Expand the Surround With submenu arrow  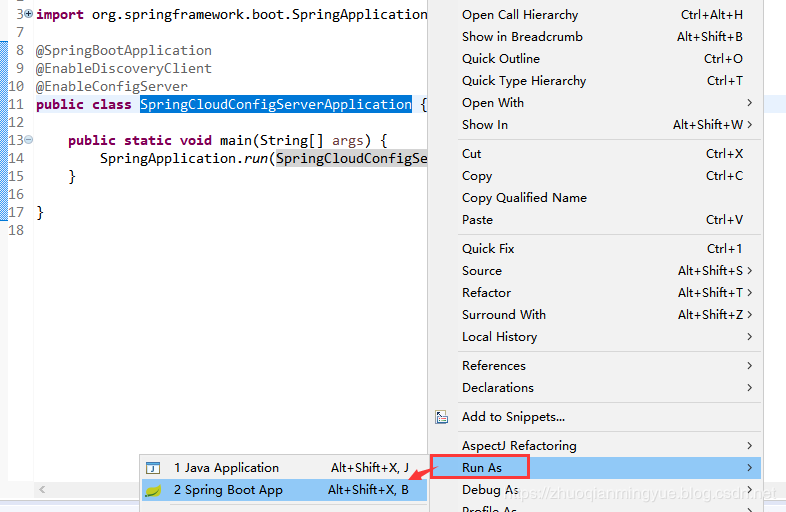[x=749, y=315]
